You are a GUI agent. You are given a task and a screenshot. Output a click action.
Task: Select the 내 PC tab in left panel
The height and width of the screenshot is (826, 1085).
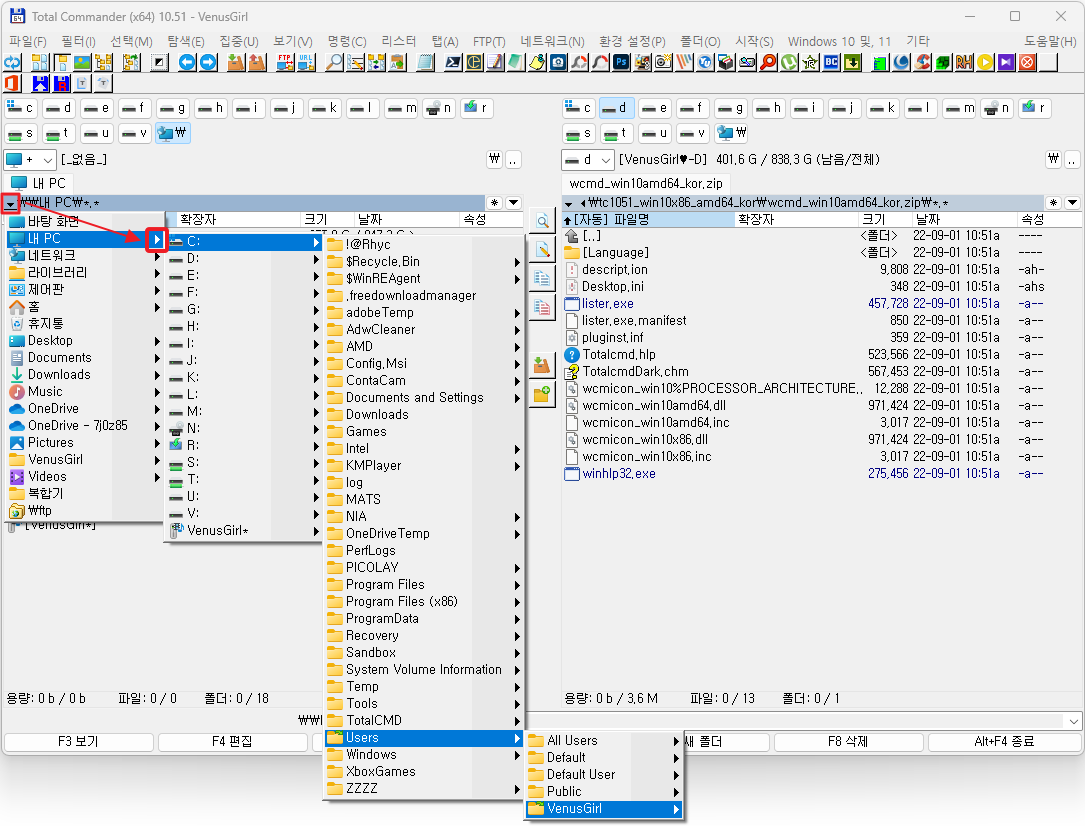(39, 183)
